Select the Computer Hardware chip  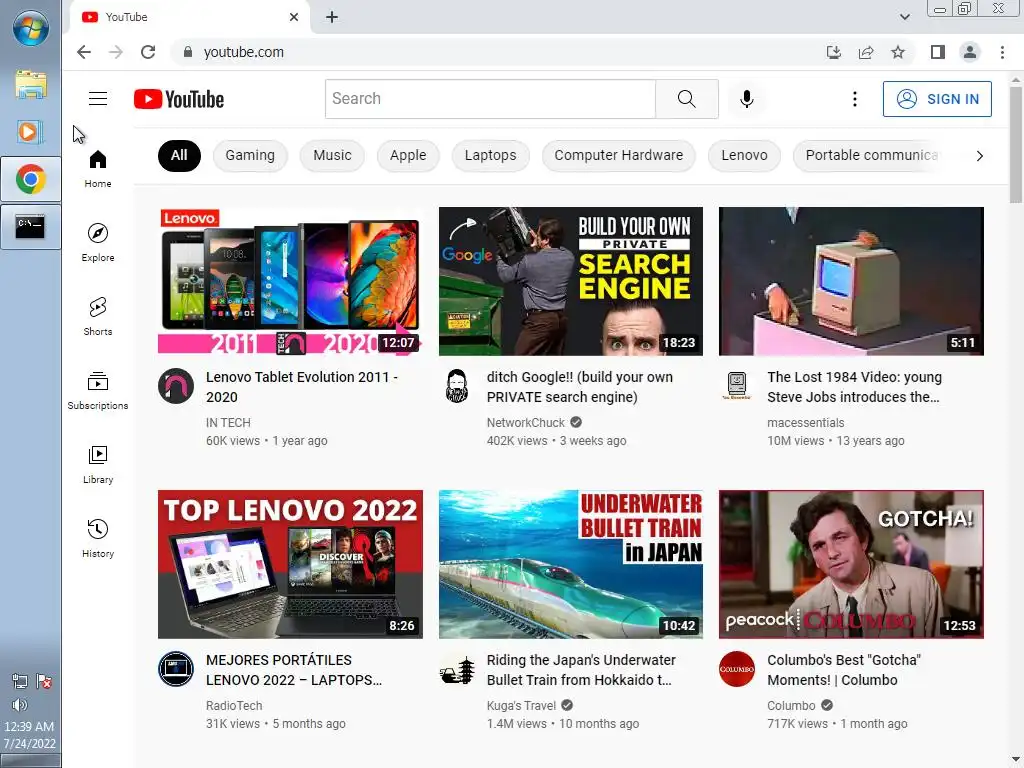pos(618,155)
